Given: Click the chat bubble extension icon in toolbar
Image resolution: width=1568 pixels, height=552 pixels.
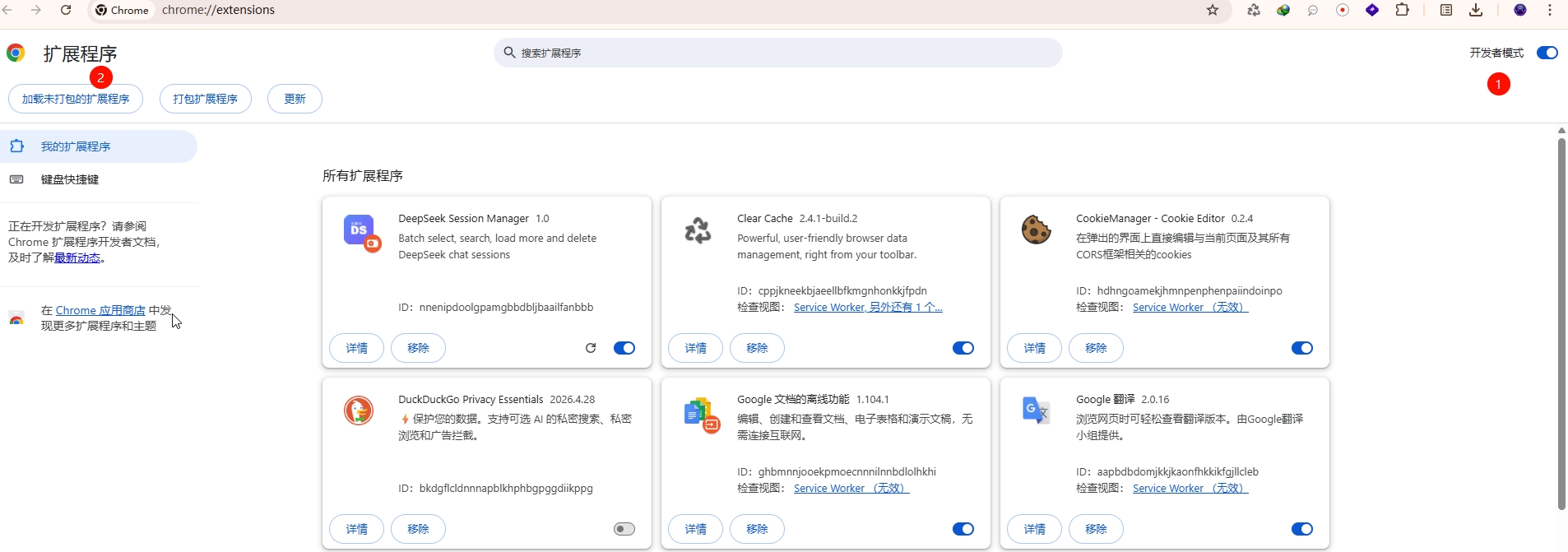Looking at the screenshot, I should click(1313, 11).
